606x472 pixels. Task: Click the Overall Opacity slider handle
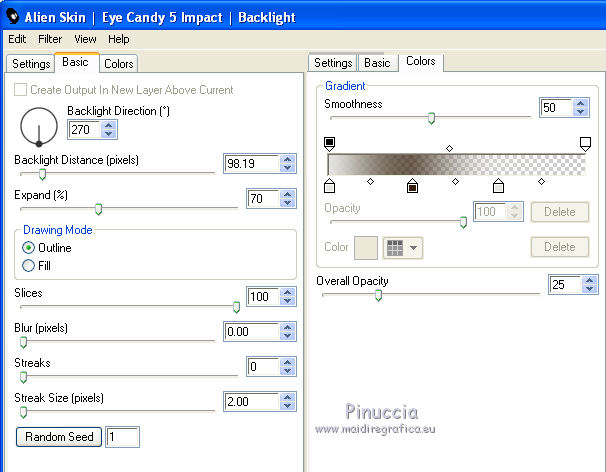point(378,295)
